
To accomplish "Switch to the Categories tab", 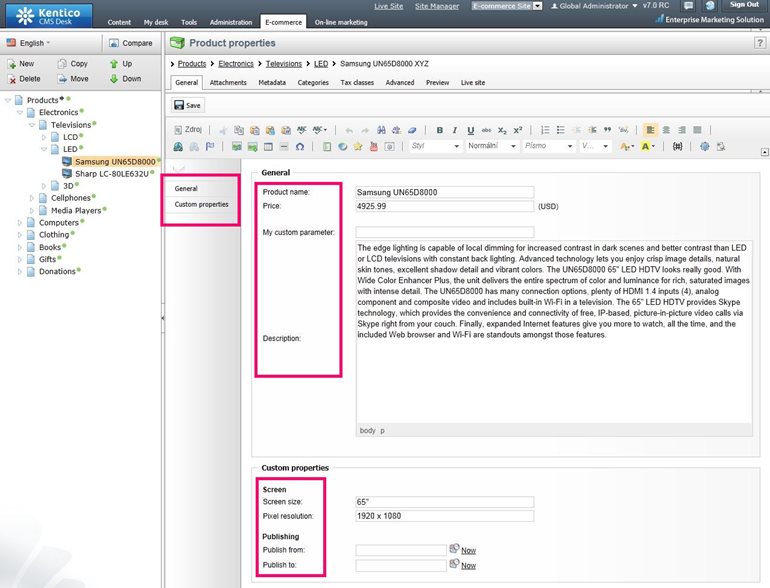I will [x=313, y=83].
